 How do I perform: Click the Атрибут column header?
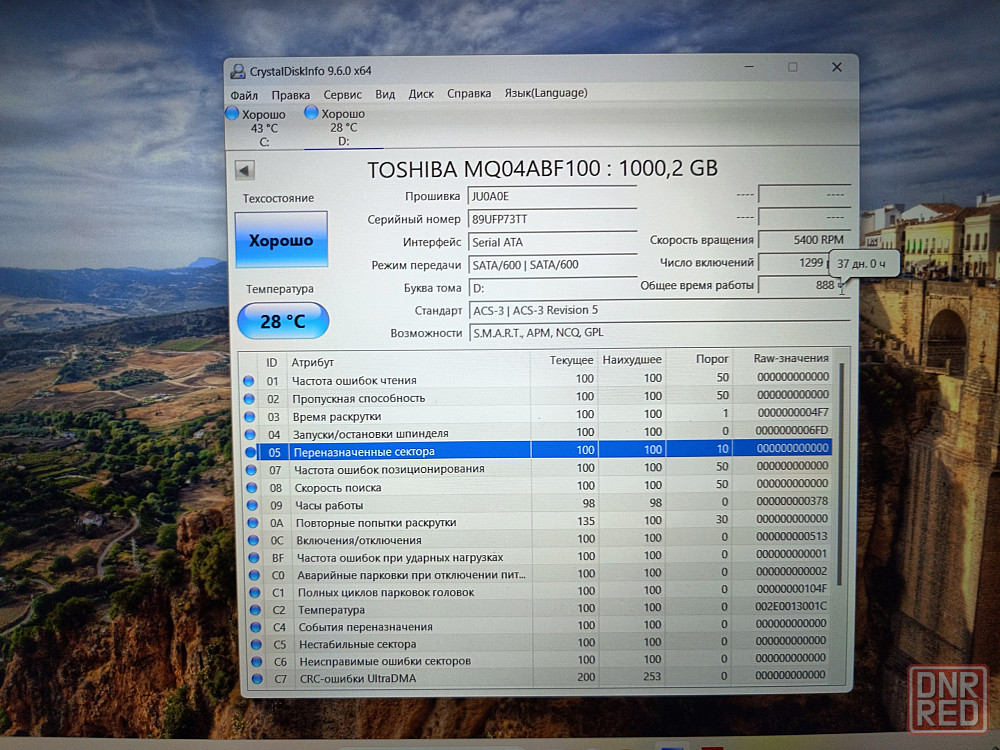pyautogui.click(x=408, y=362)
